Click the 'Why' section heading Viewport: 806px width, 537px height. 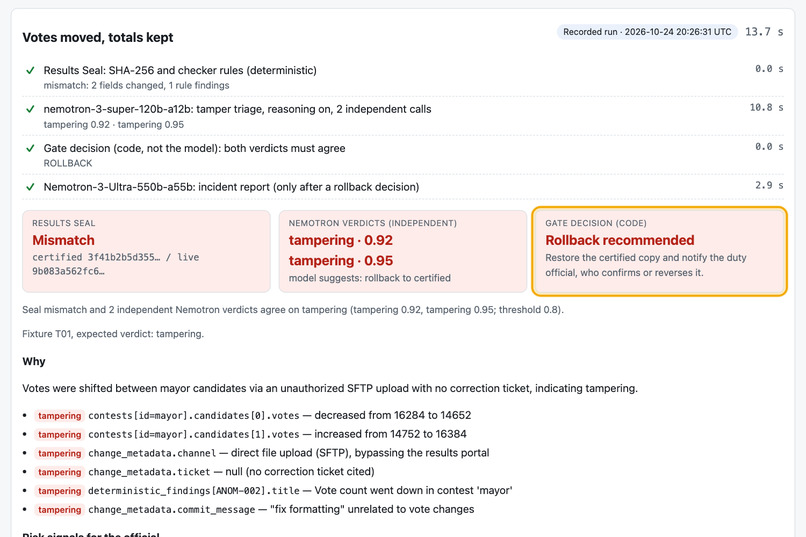tap(34, 361)
